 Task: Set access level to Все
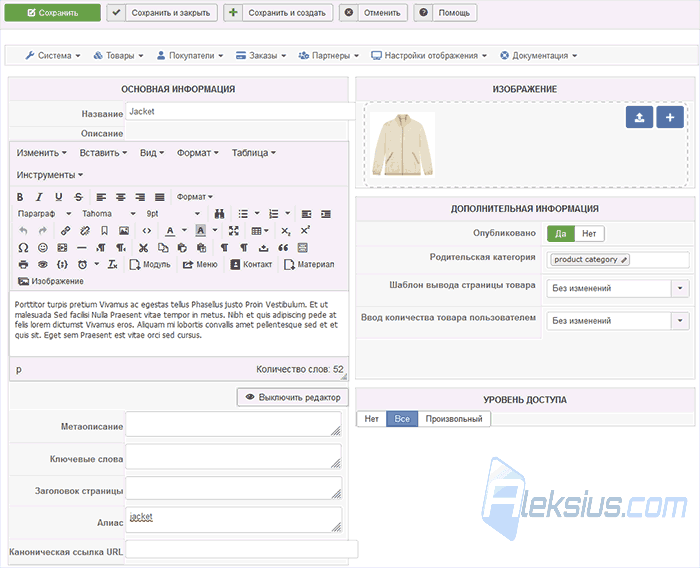click(402, 419)
